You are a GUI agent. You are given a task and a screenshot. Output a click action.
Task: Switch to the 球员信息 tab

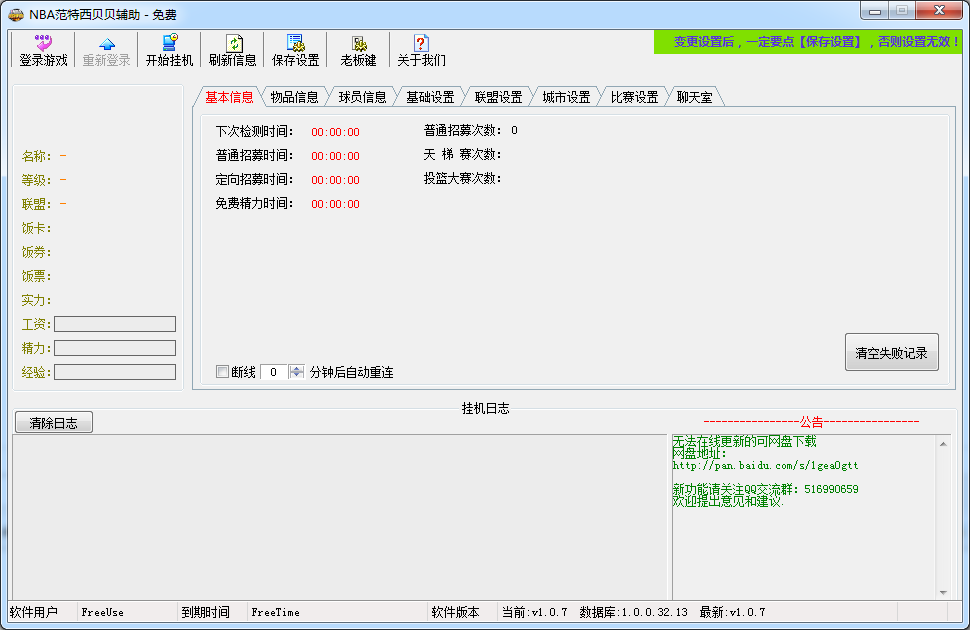coord(362,97)
